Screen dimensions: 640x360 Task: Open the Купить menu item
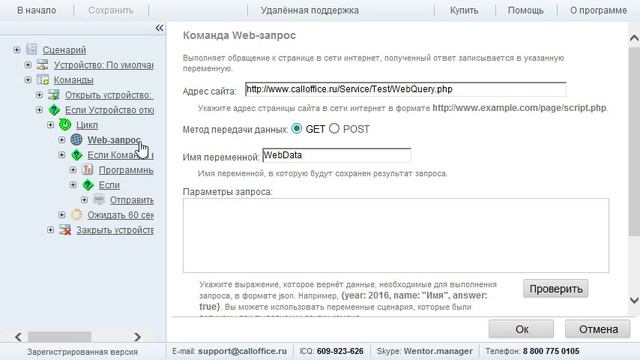tap(464, 10)
